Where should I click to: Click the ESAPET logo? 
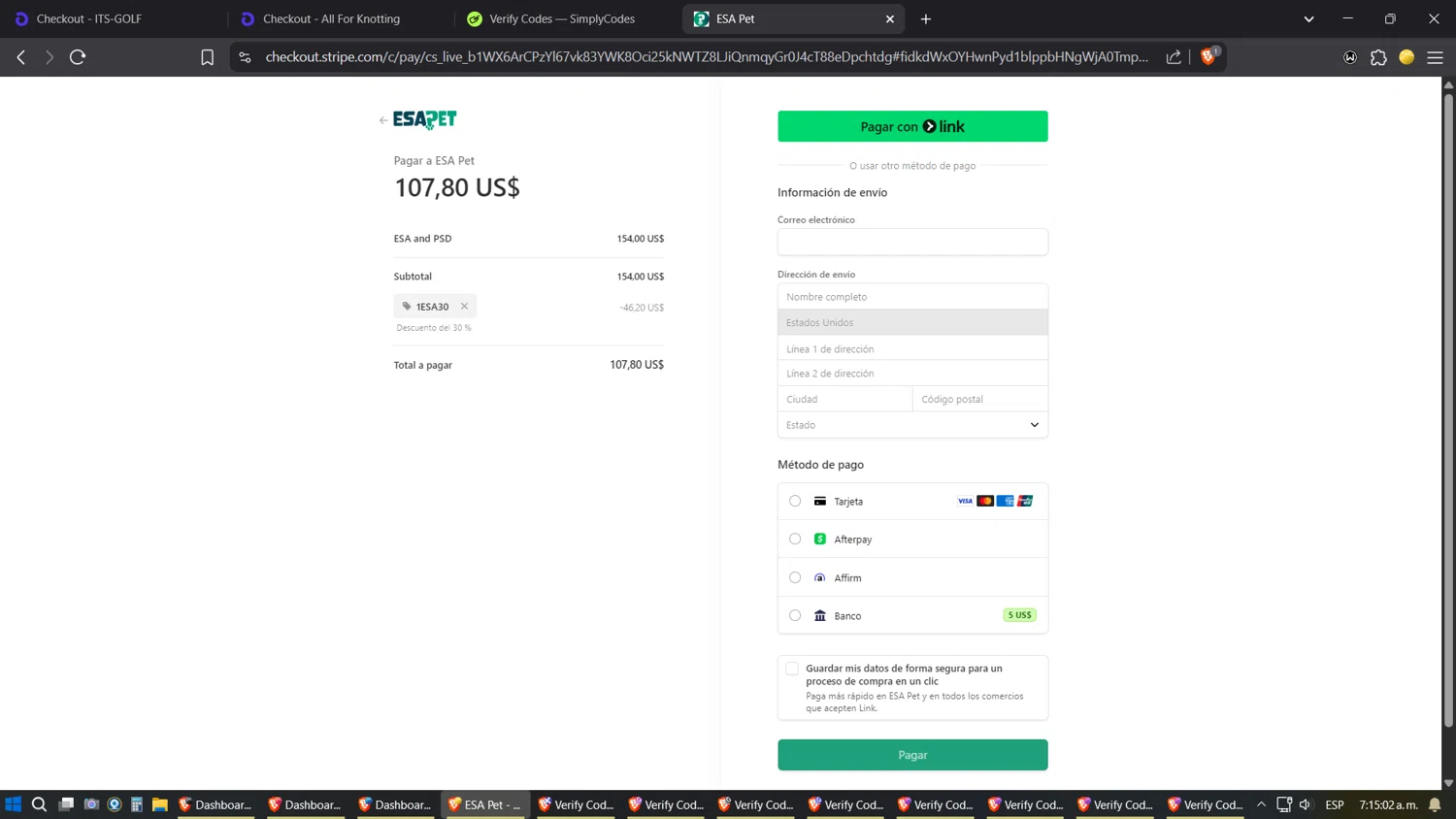[425, 119]
